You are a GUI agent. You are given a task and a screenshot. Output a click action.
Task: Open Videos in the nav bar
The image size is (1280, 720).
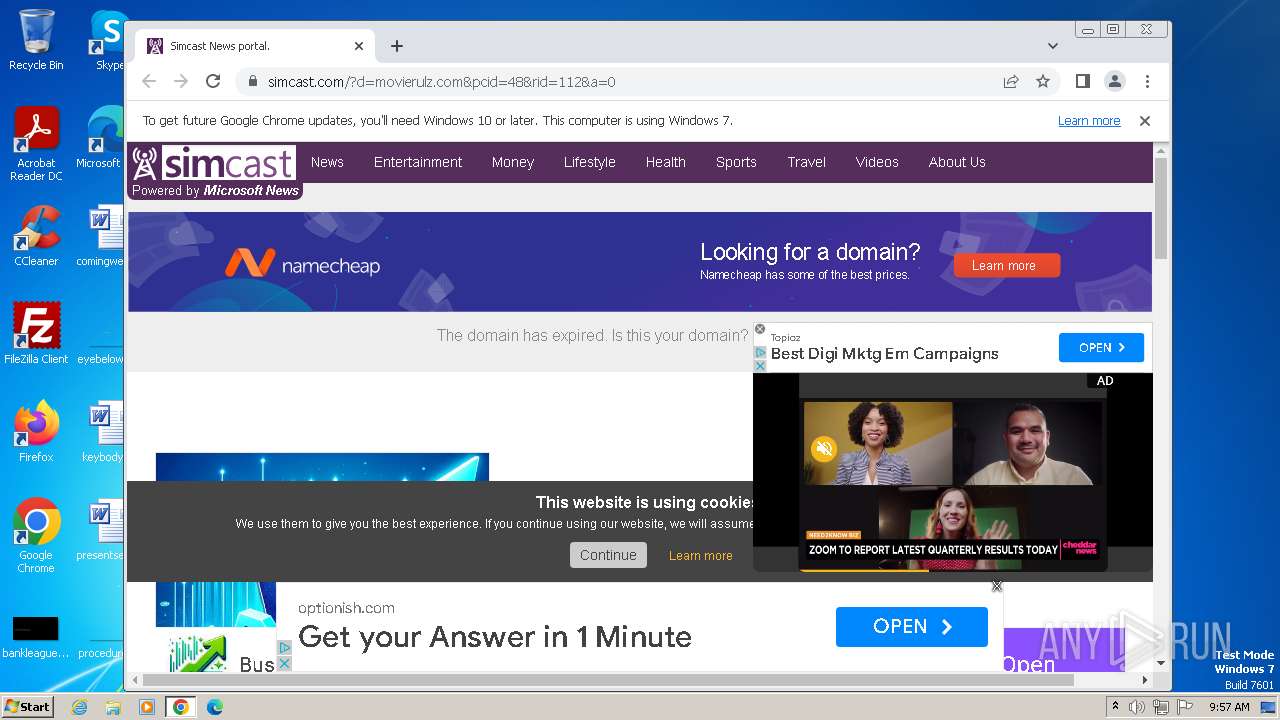(877, 162)
